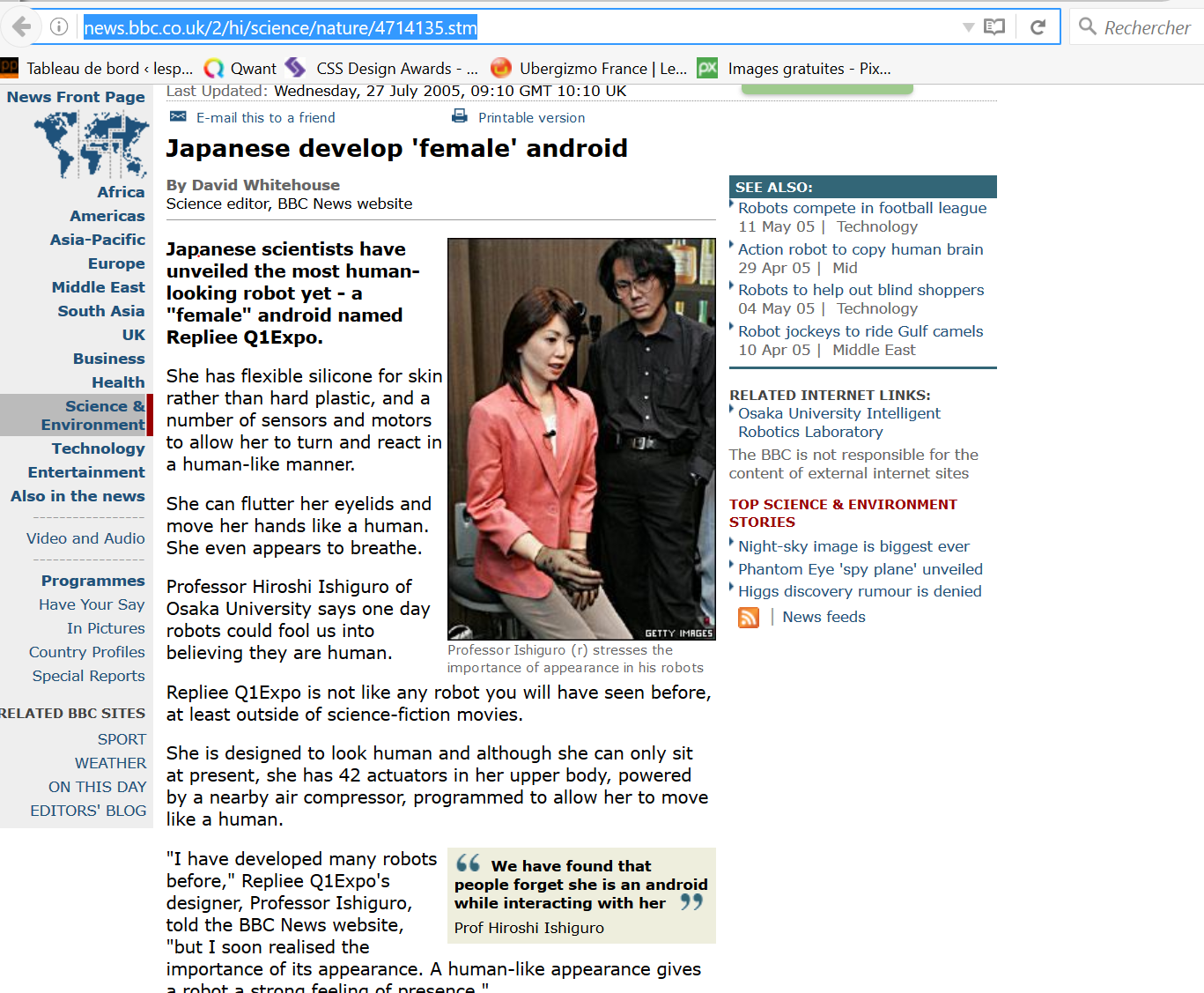Open Robots compete in football league
1204x993 pixels.
point(862,208)
